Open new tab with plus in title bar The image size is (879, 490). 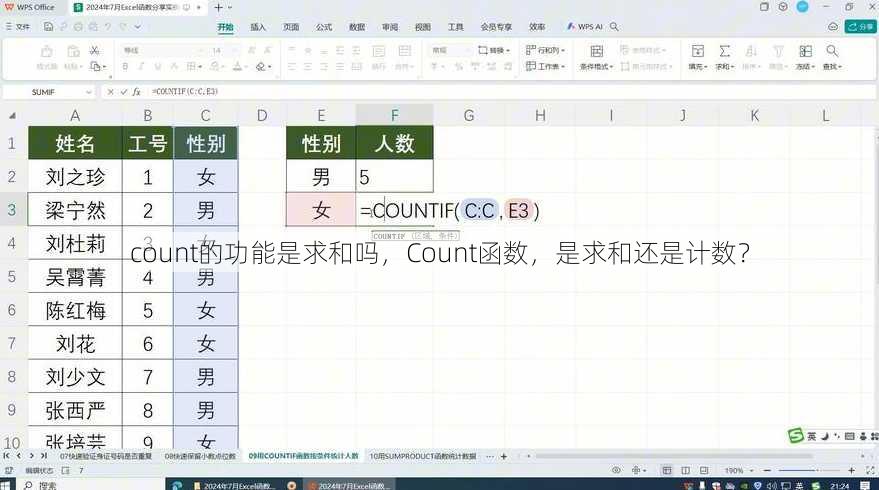(218, 7)
